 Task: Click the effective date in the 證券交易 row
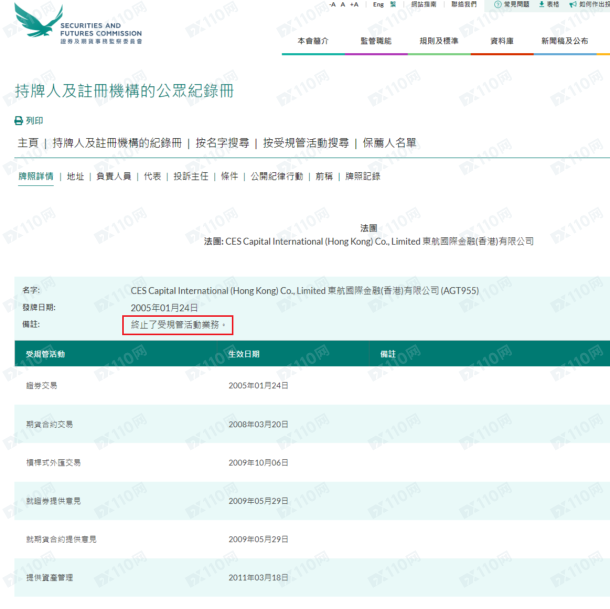258,386
